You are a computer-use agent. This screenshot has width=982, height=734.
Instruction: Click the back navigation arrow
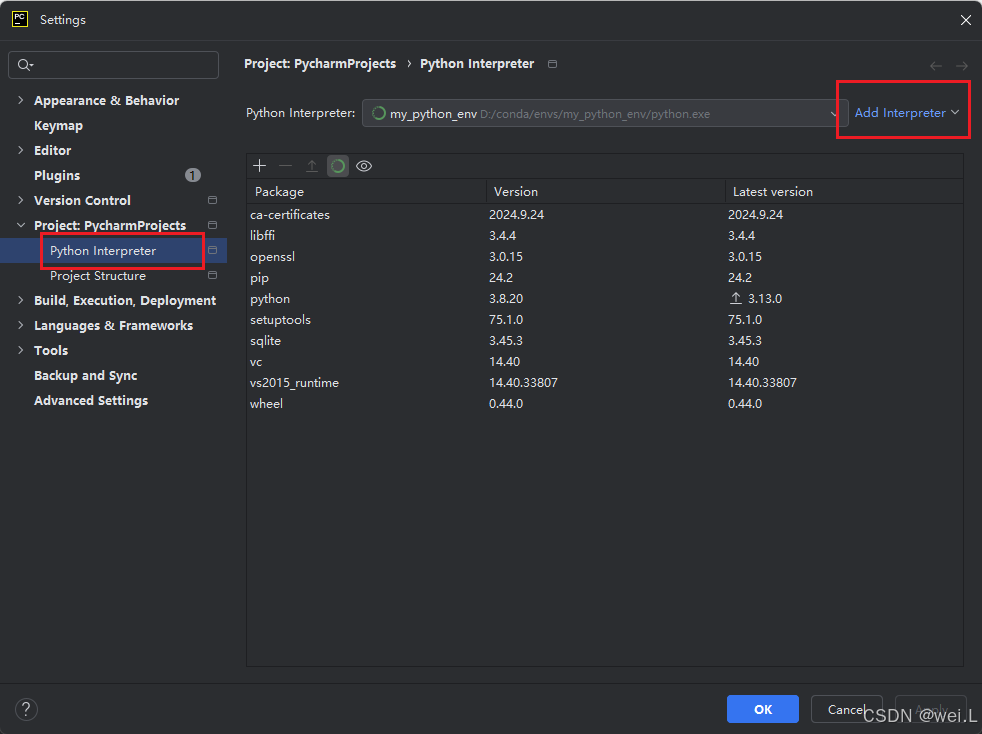pos(936,66)
